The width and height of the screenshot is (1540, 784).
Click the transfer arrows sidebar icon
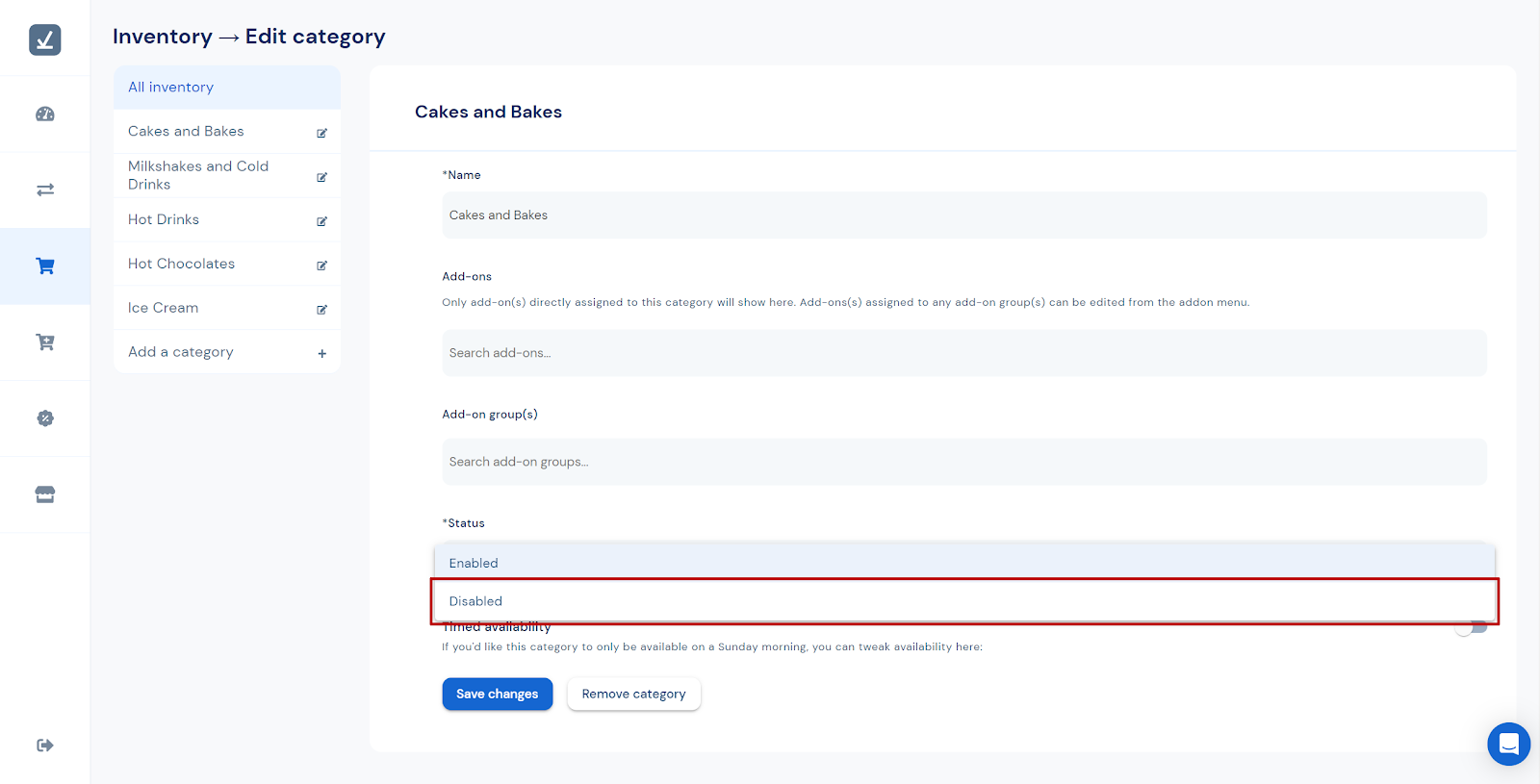click(x=45, y=190)
